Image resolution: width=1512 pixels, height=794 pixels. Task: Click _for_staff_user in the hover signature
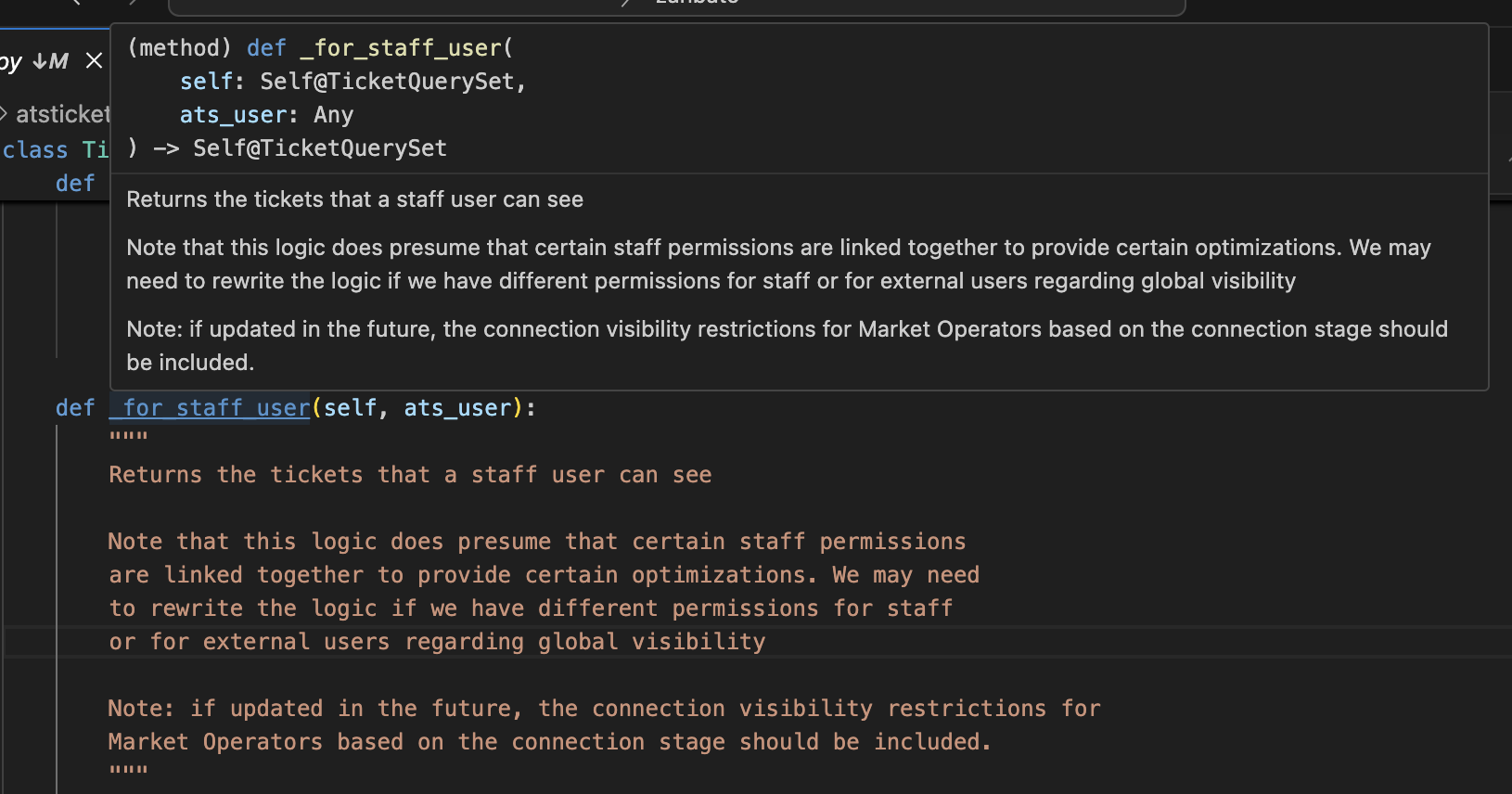tap(401, 48)
